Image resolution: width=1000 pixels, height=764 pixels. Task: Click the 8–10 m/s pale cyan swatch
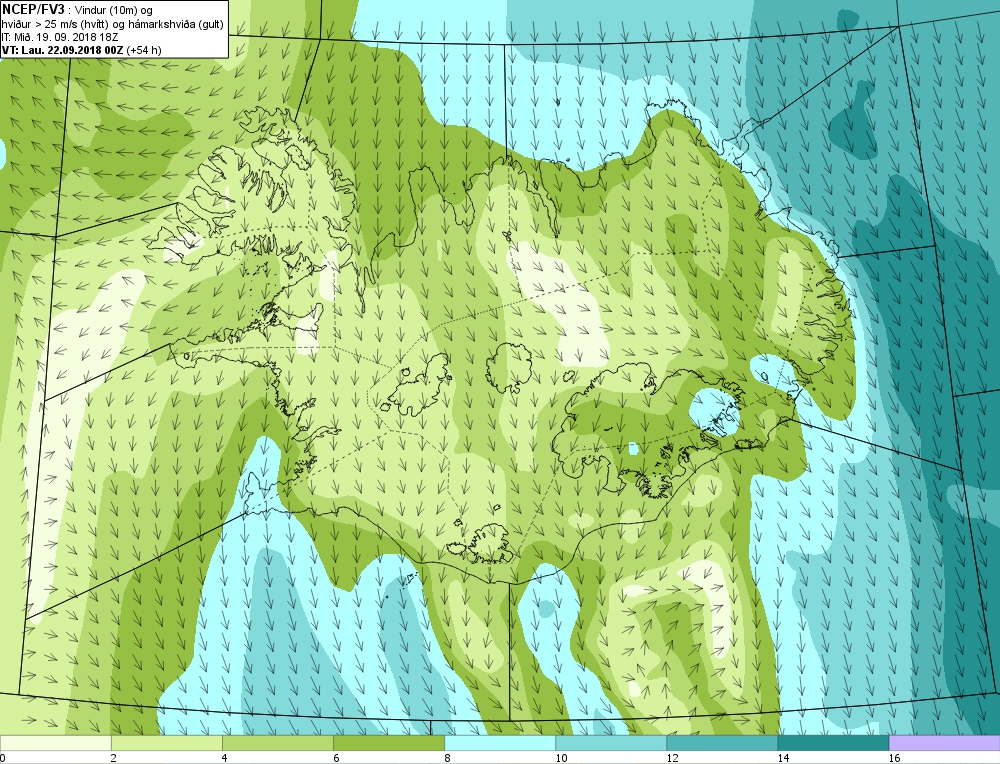(499, 743)
